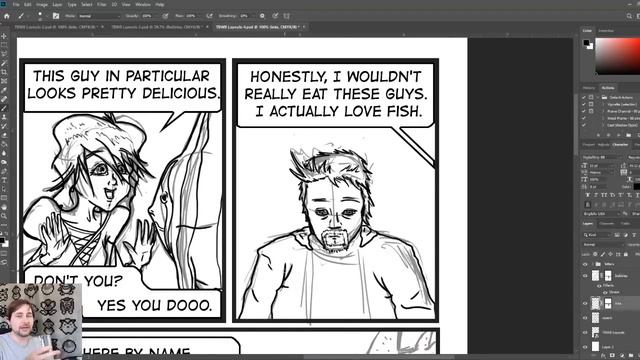Viewport: 640px width, 360px height.
Task: Open the font family dropdown
Action: (x=601, y=157)
